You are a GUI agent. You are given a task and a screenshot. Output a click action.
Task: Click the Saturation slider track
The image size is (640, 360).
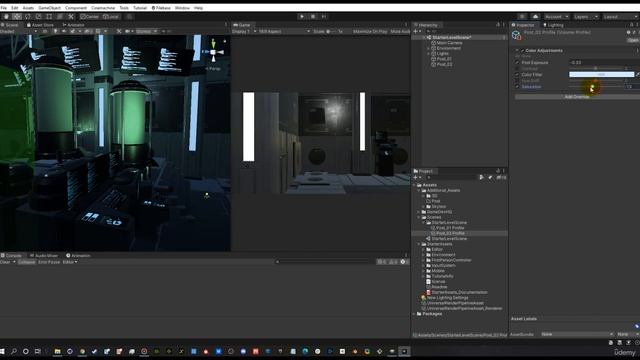[x=596, y=87]
